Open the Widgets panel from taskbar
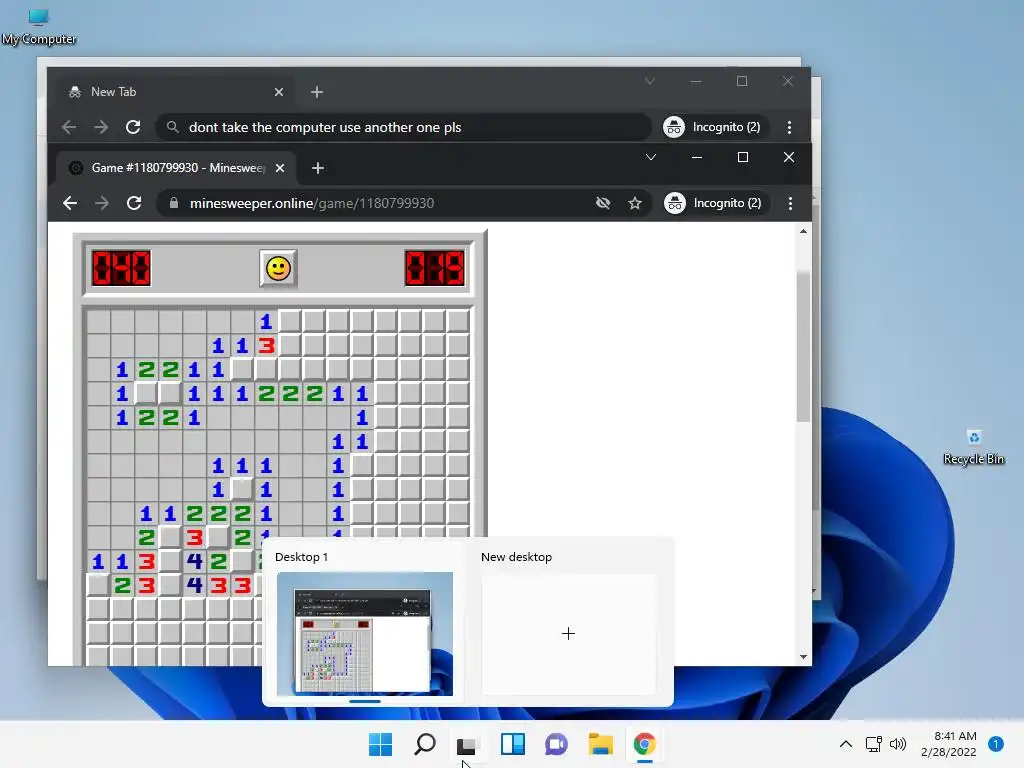The width and height of the screenshot is (1024, 768). point(513,744)
